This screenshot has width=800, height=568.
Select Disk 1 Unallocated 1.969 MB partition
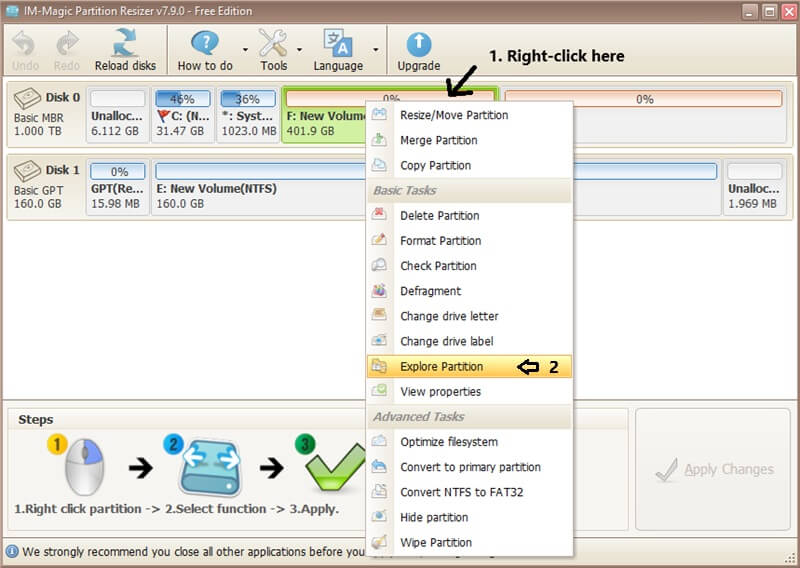tap(754, 187)
